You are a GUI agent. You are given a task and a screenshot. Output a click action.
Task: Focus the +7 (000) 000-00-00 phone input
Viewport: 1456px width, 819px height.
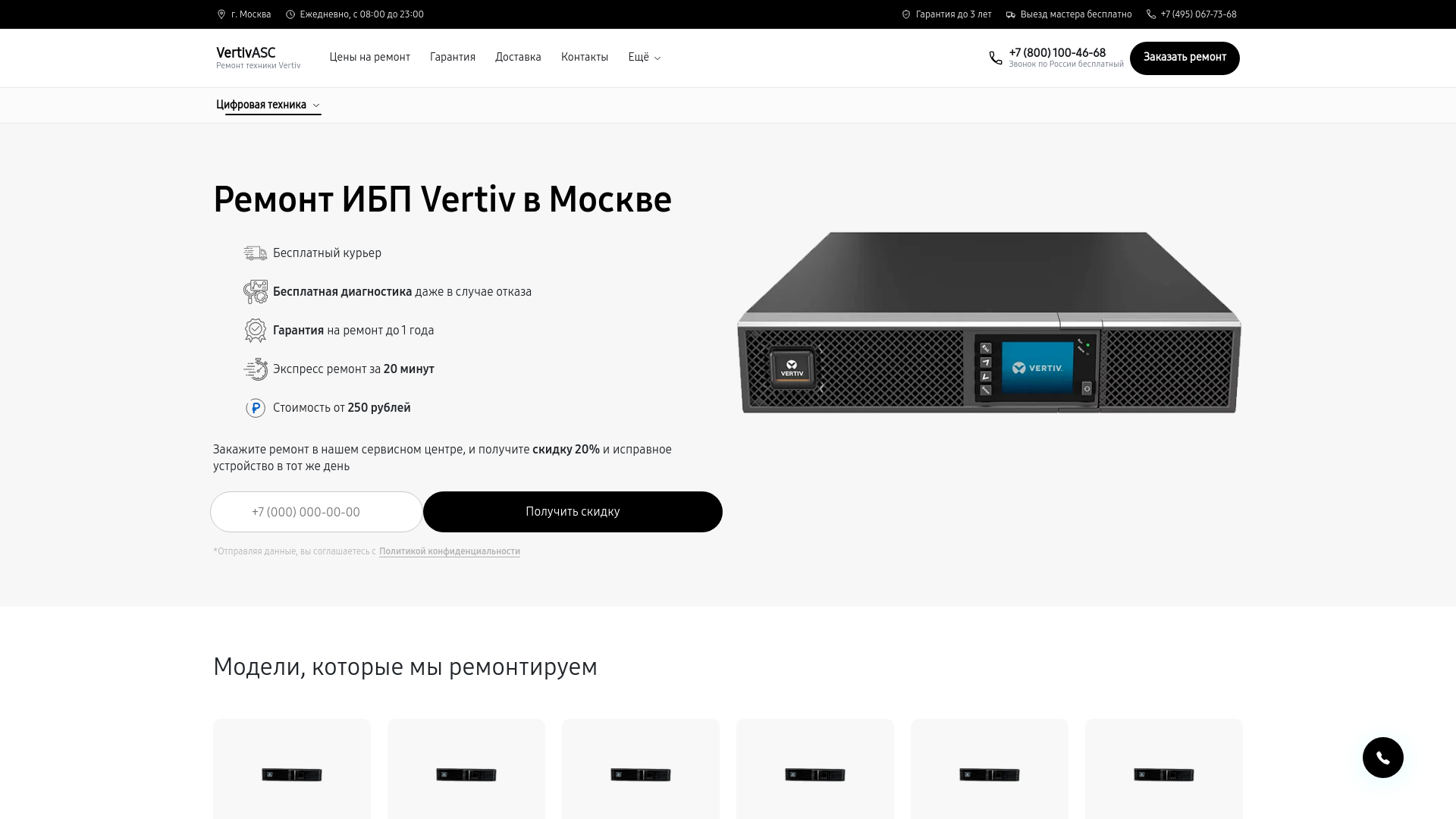pyautogui.click(x=316, y=512)
